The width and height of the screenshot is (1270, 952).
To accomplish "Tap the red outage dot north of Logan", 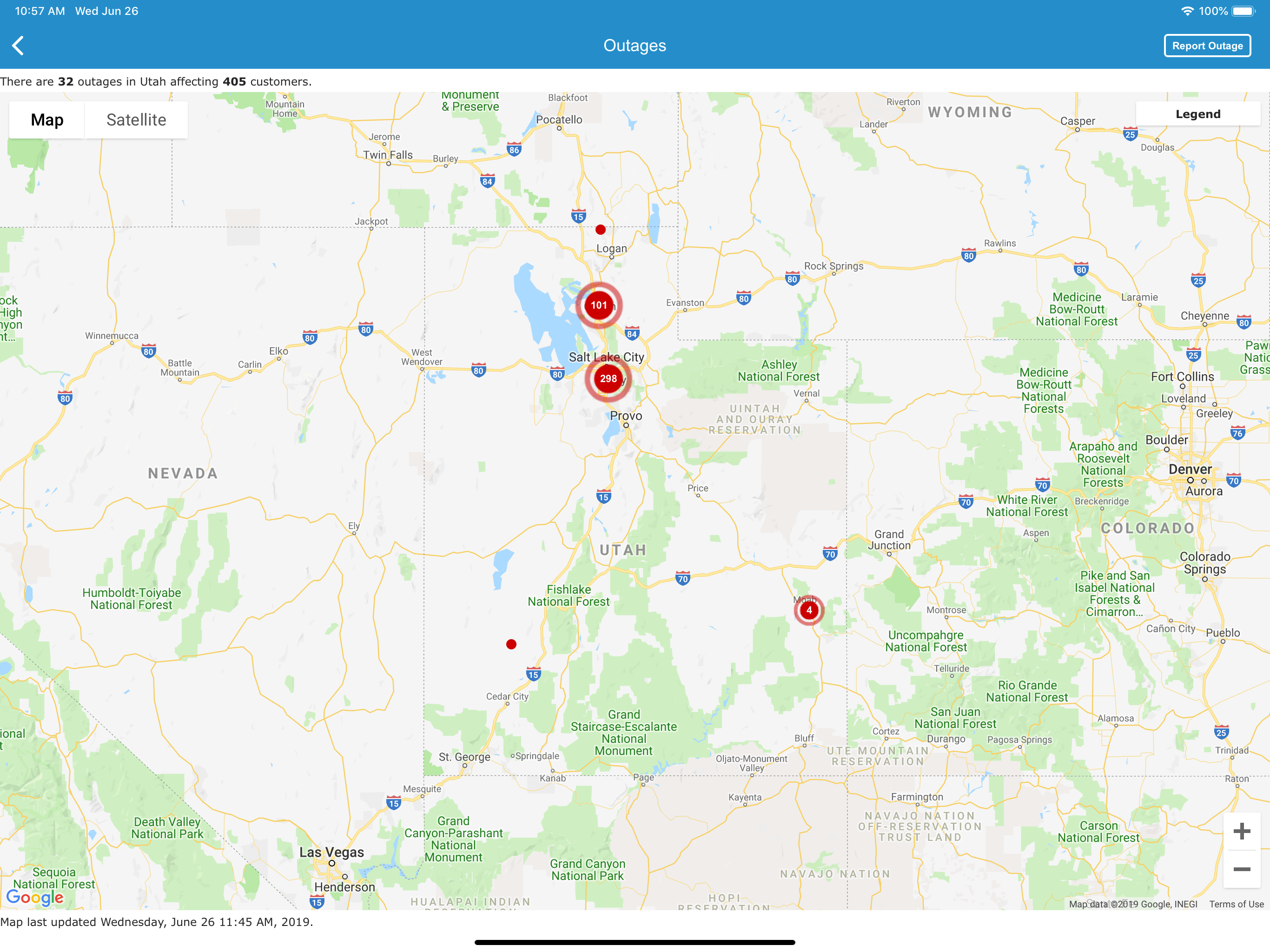I will coord(600,230).
